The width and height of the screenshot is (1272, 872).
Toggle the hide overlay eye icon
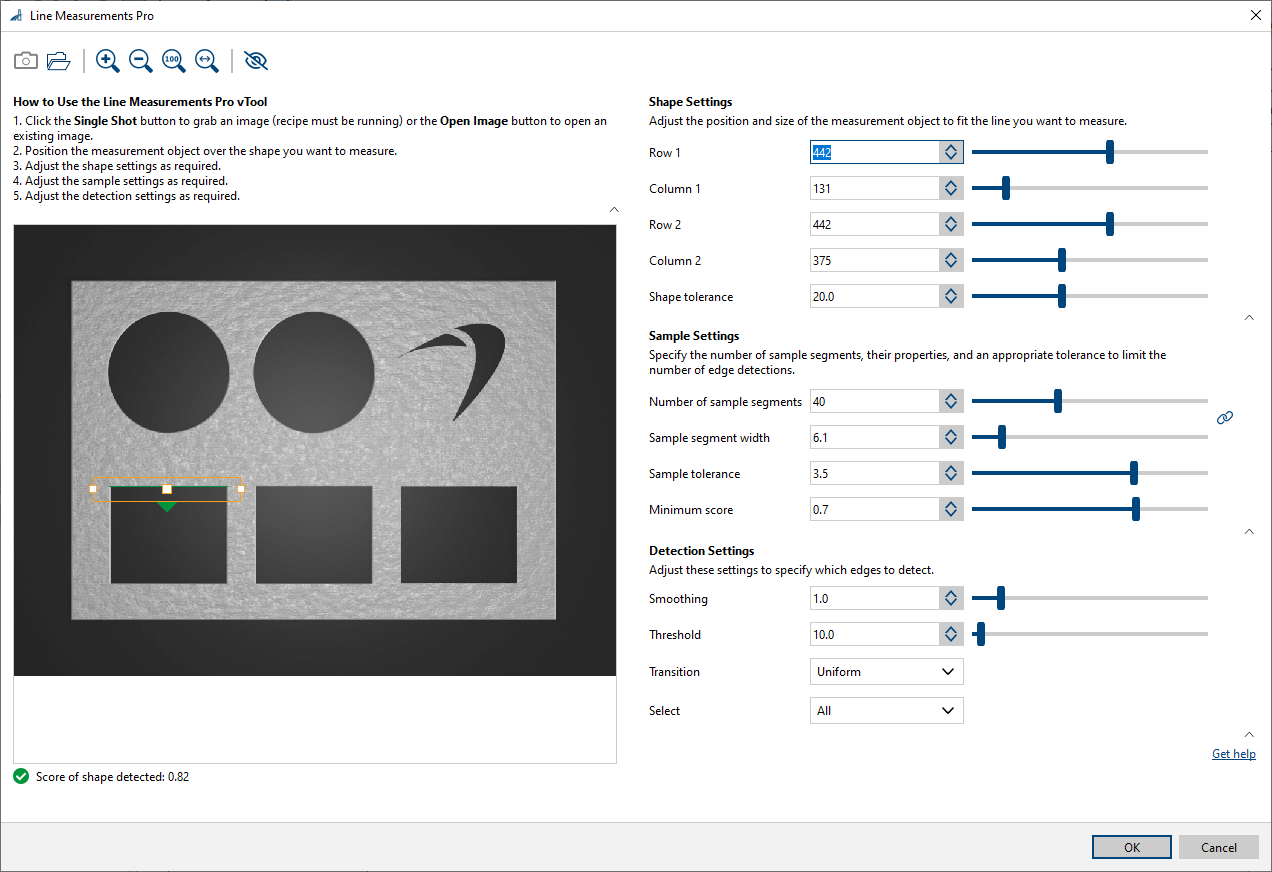[x=256, y=61]
